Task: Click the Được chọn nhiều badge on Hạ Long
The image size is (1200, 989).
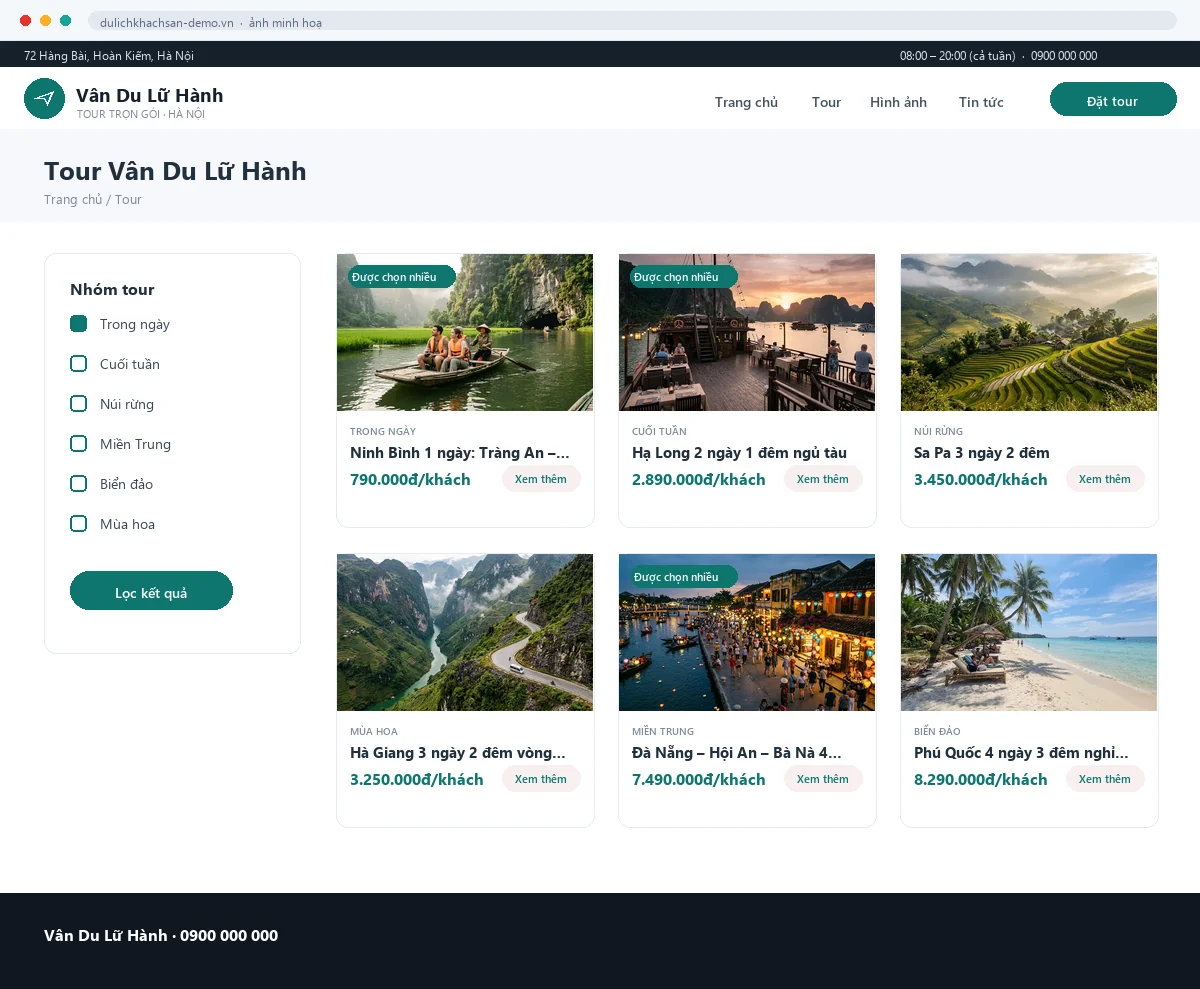Action: (684, 277)
